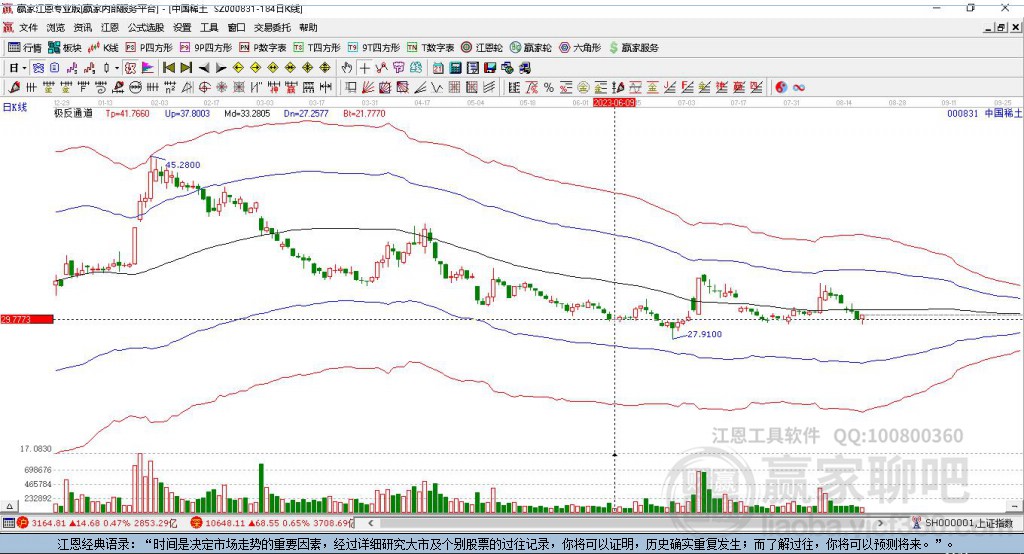Click the save diskette icon
1024x554 pixels.
490,68
